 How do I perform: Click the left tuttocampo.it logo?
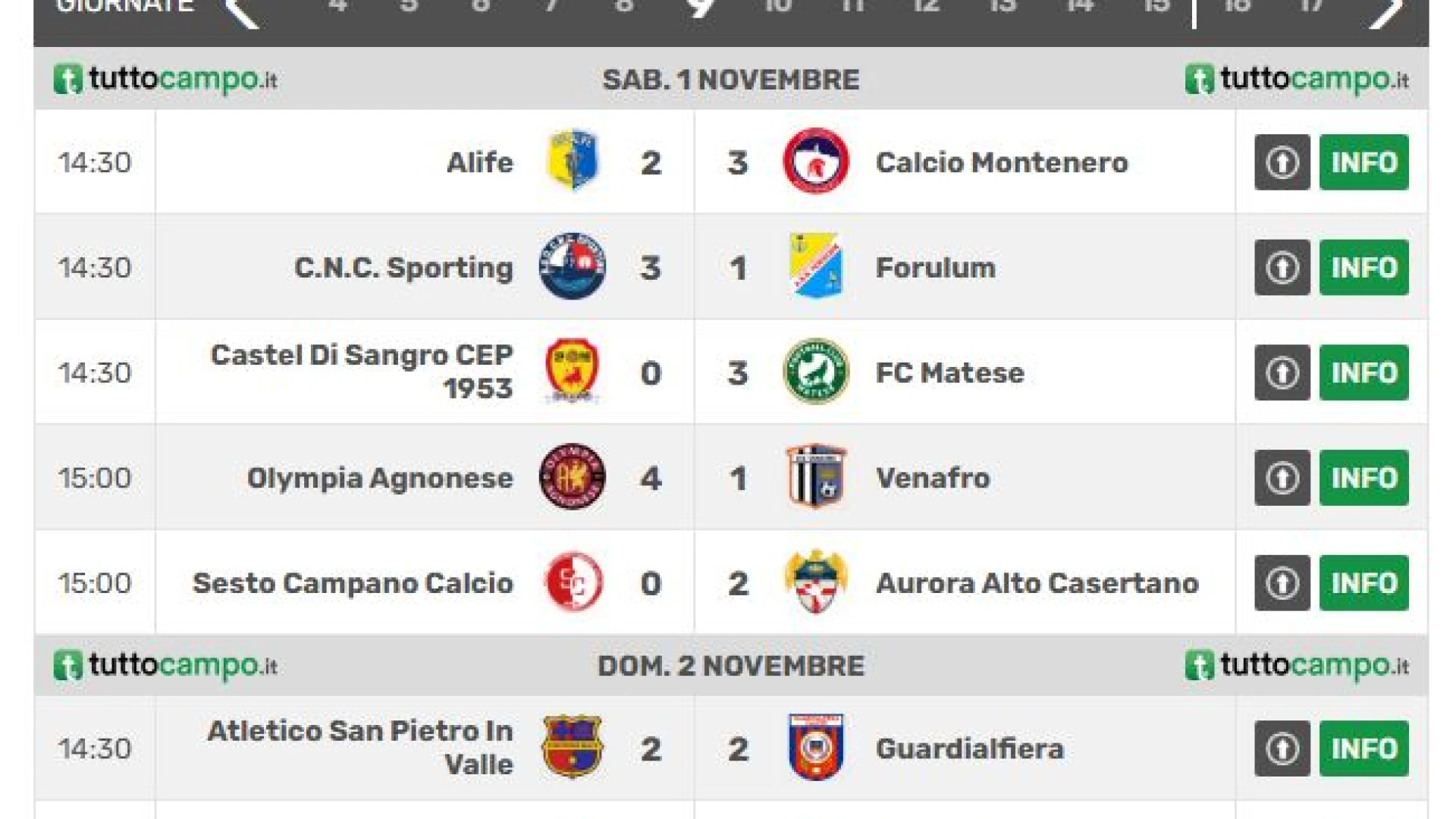(165, 79)
